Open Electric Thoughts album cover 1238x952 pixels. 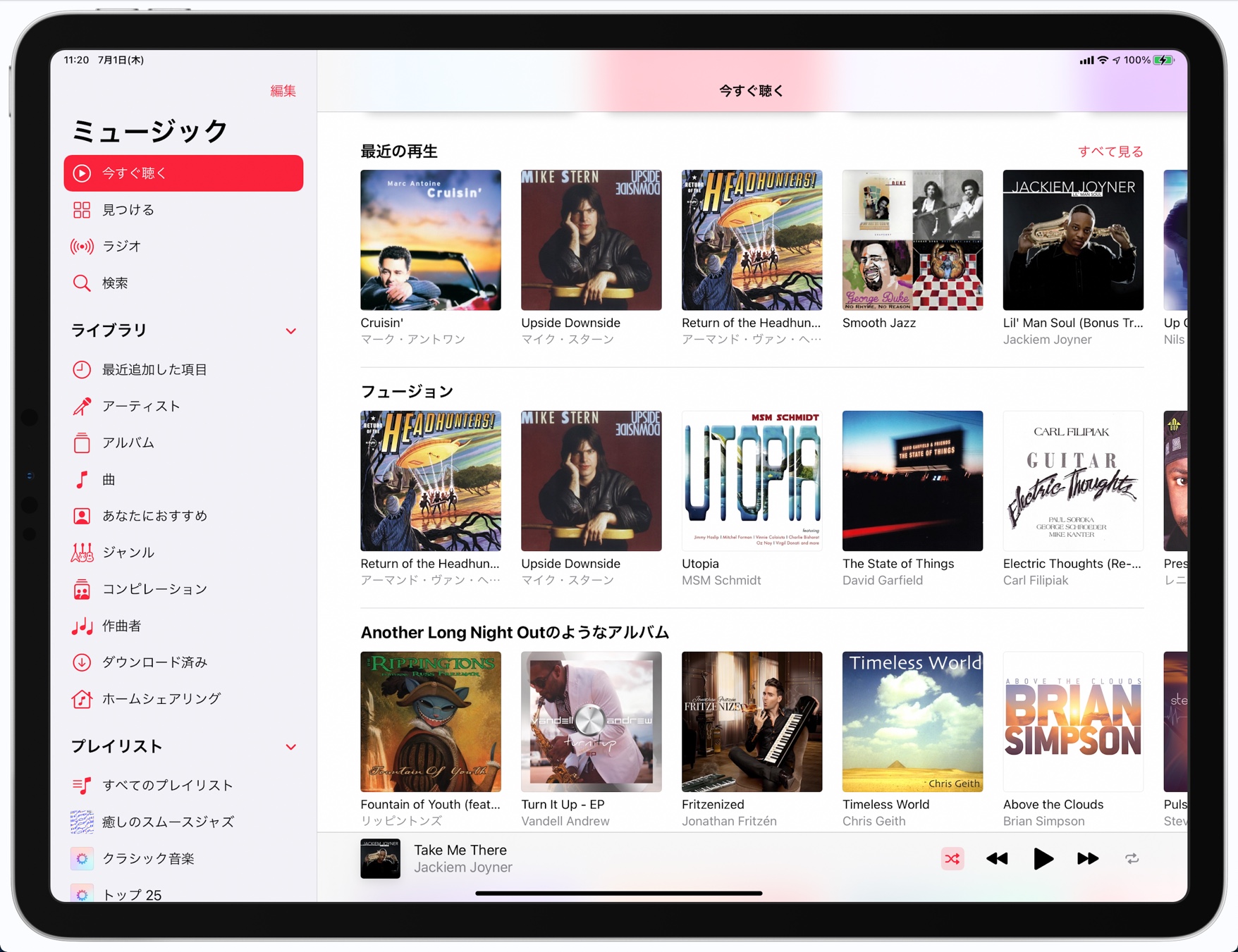(1073, 481)
